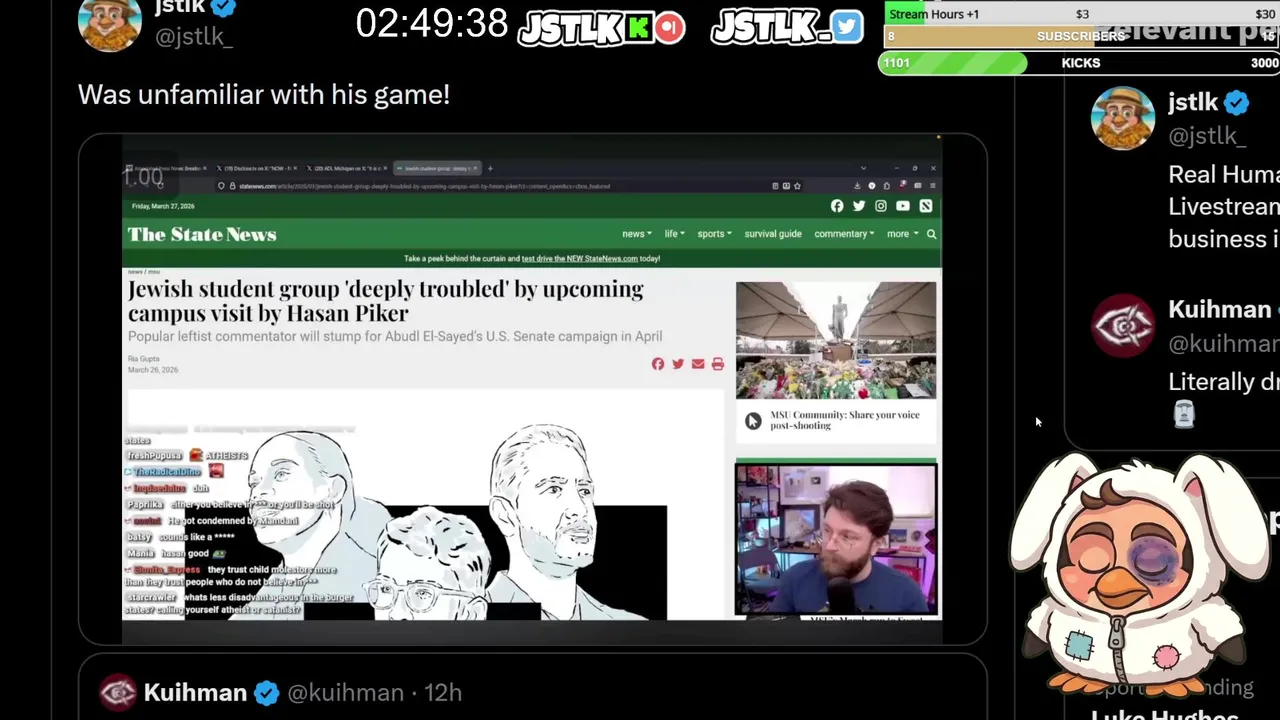The image size is (1280, 720).
Task: Print the article using printer icon
Action: coord(718,364)
